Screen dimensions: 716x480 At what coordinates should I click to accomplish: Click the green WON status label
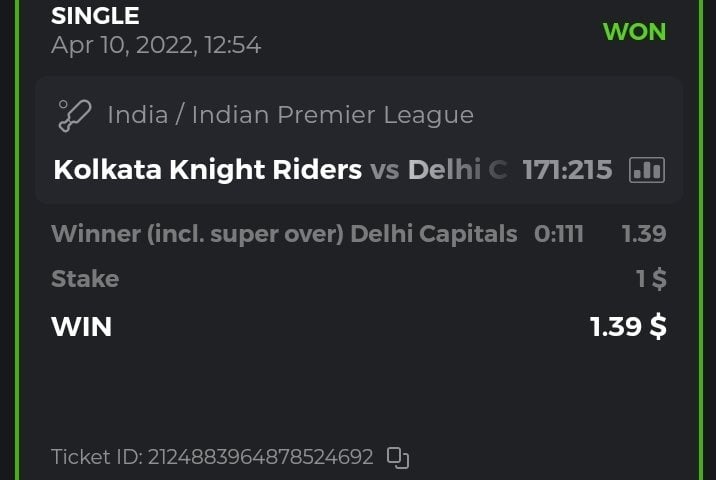tap(634, 31)
